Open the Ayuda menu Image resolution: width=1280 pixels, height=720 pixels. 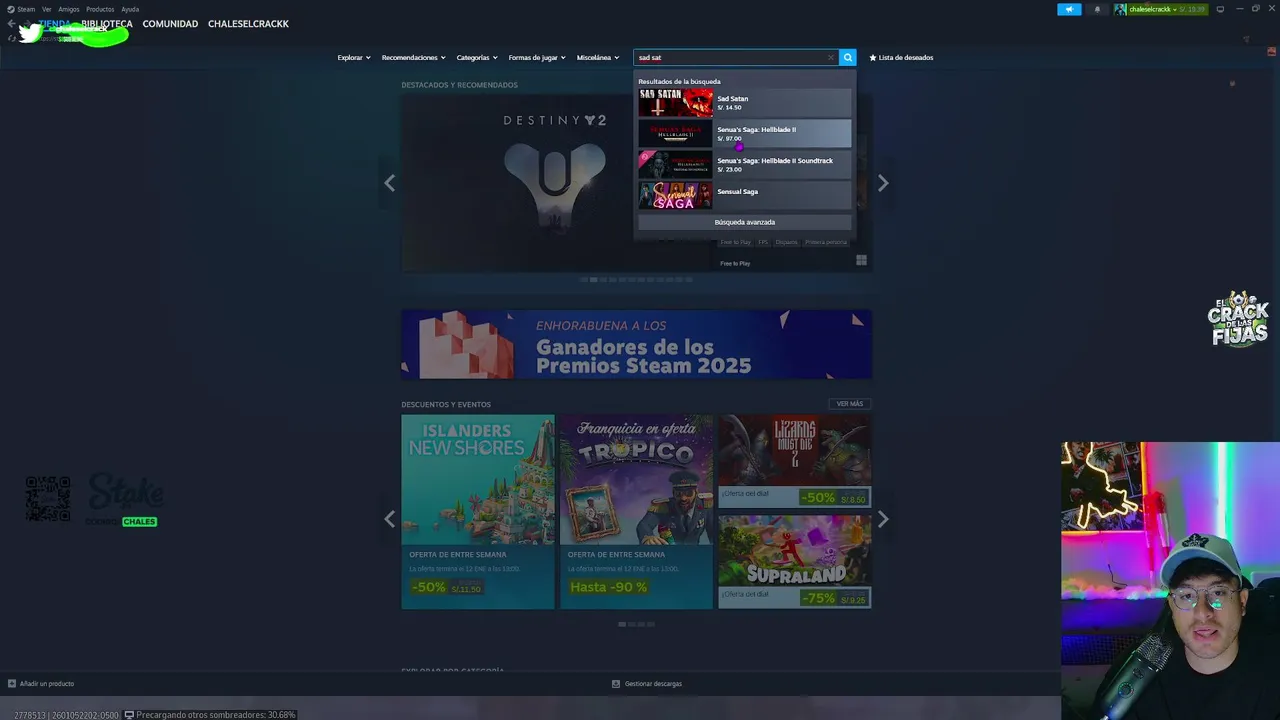click(x=130, y=9)
